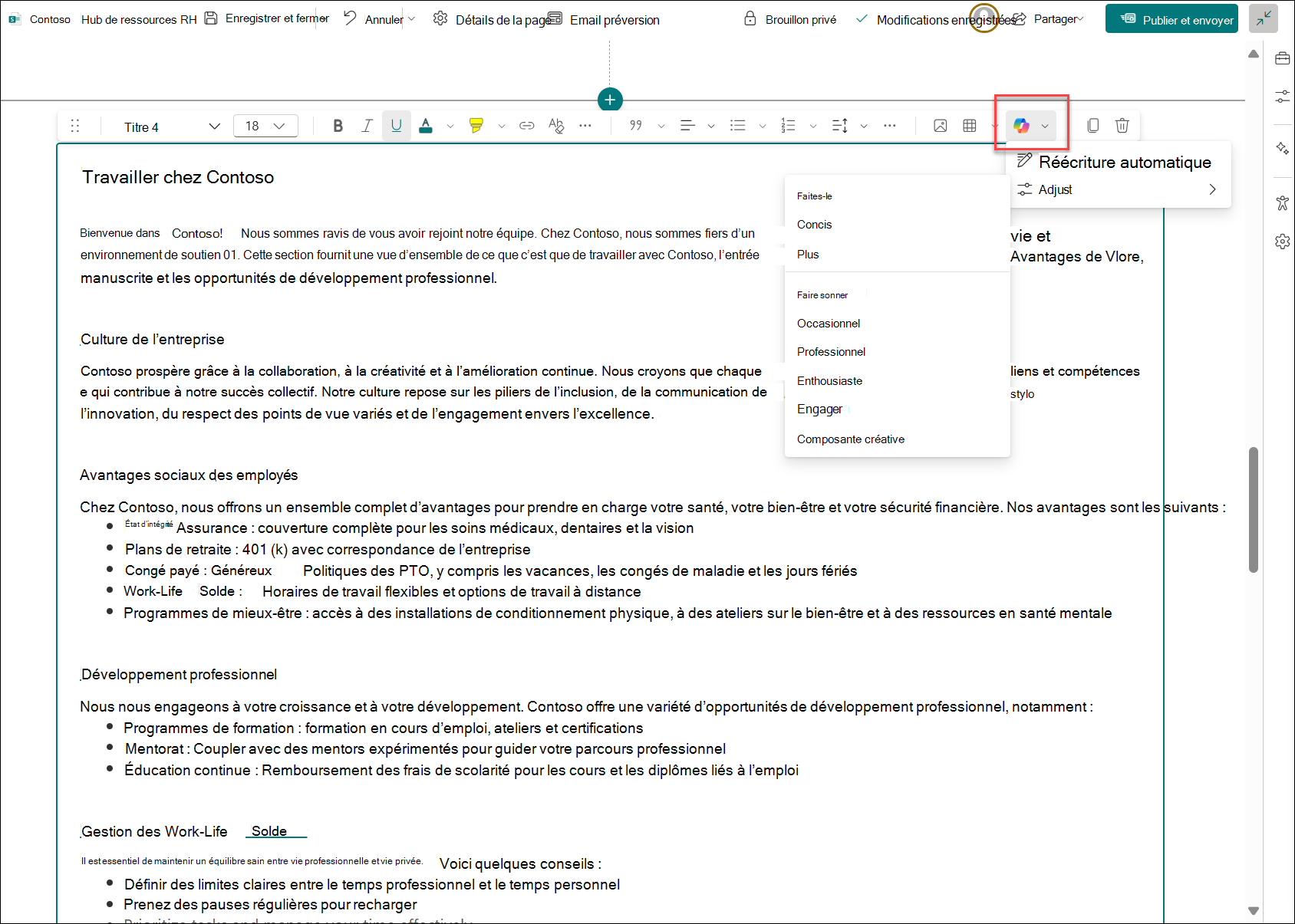Click the line spacing icon

tap(840, 126)
